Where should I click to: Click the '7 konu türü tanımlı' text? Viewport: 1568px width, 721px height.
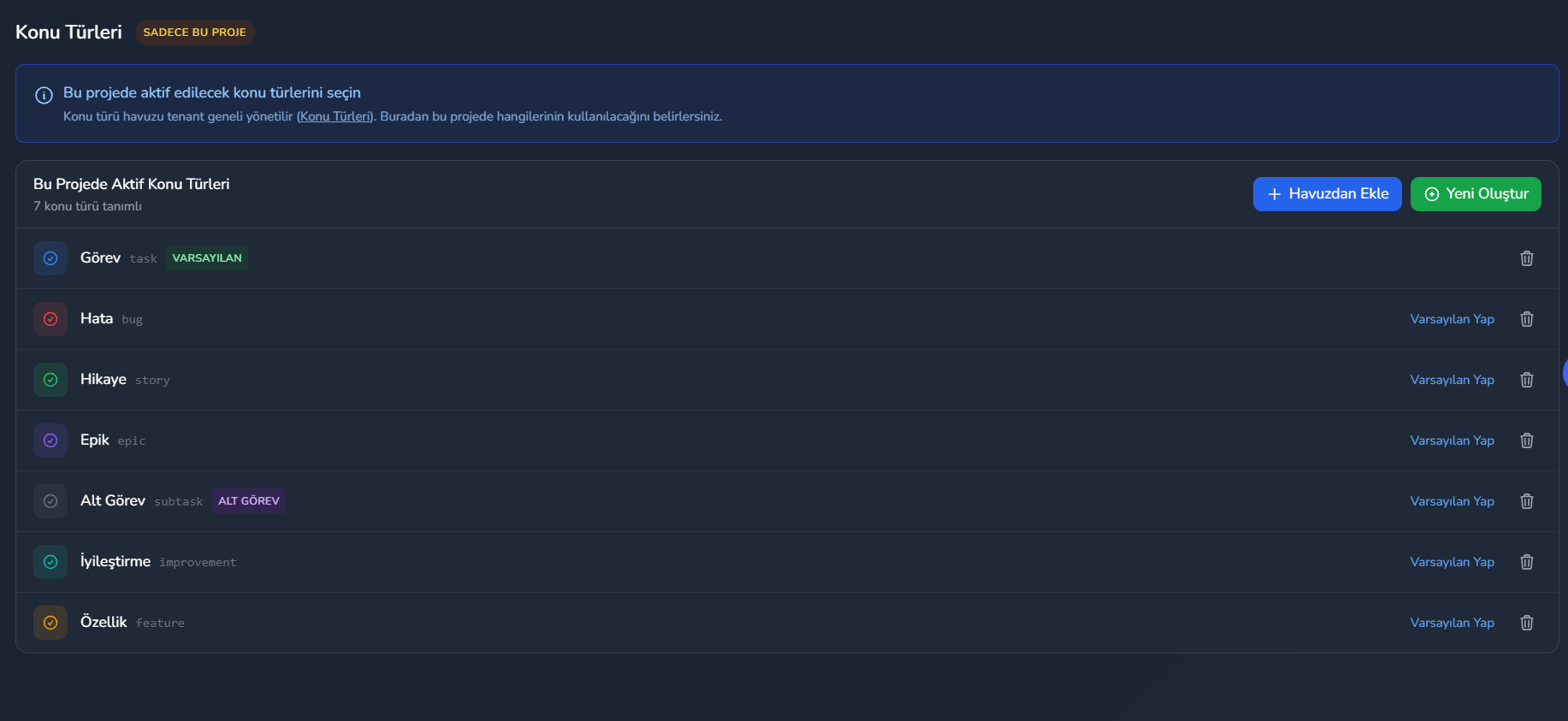pos(87,206)
